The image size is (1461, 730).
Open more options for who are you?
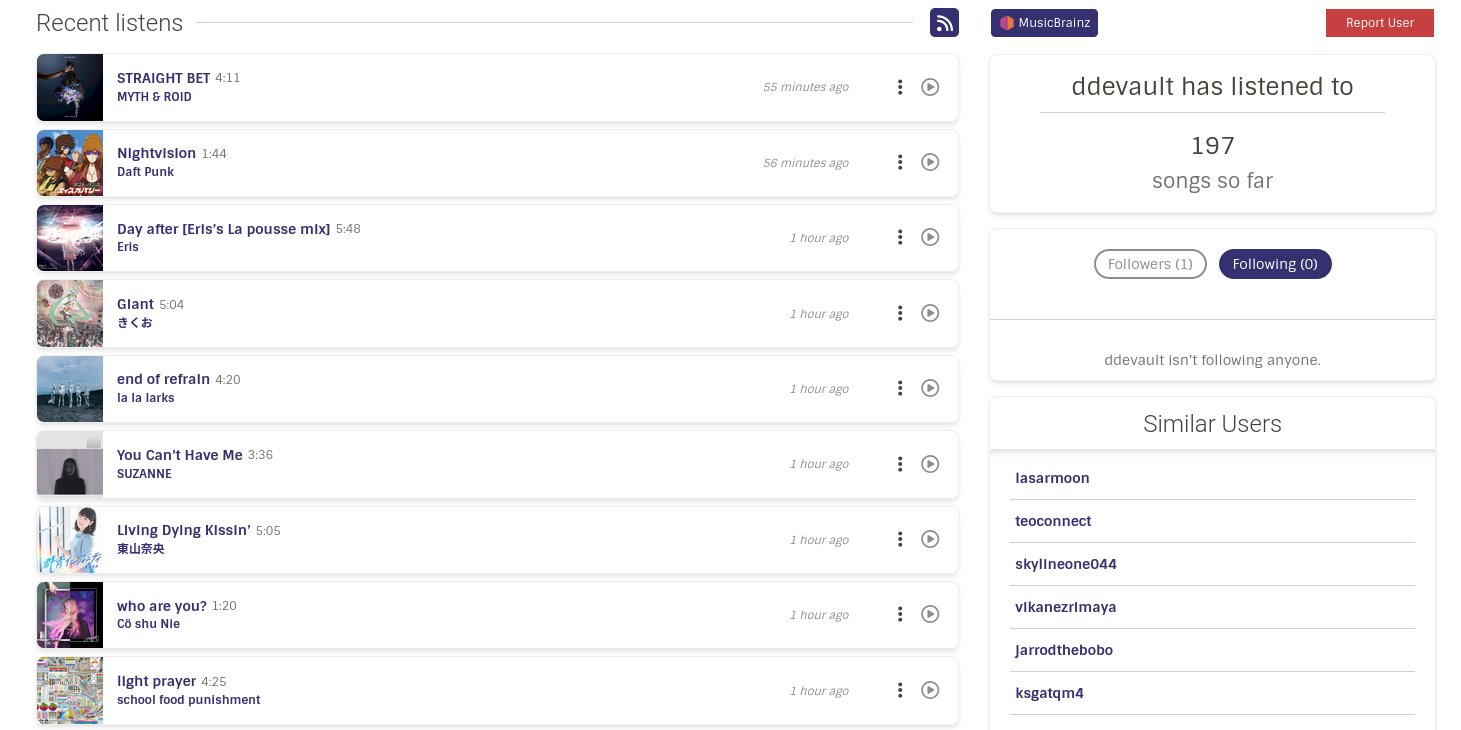click(x=900, y=614)
